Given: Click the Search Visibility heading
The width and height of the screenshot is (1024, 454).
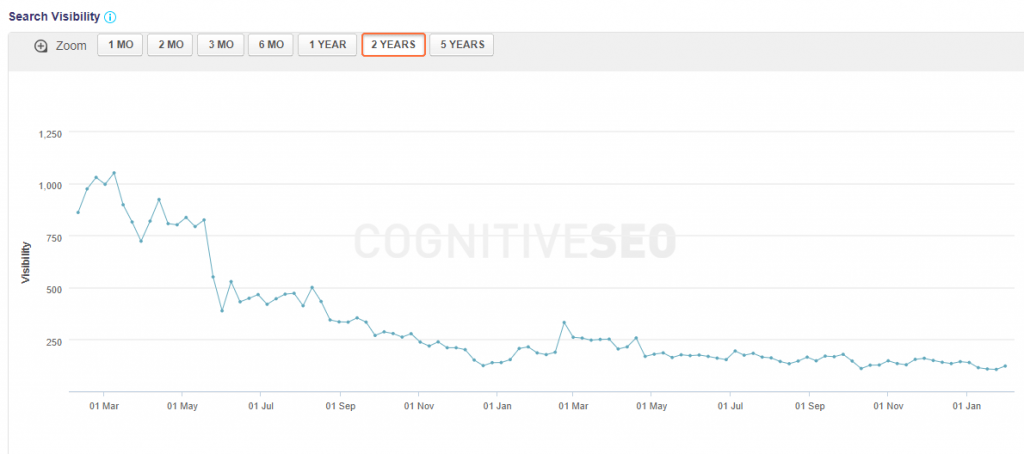Looking at the screenshot, I should click(x=54, y=18).
